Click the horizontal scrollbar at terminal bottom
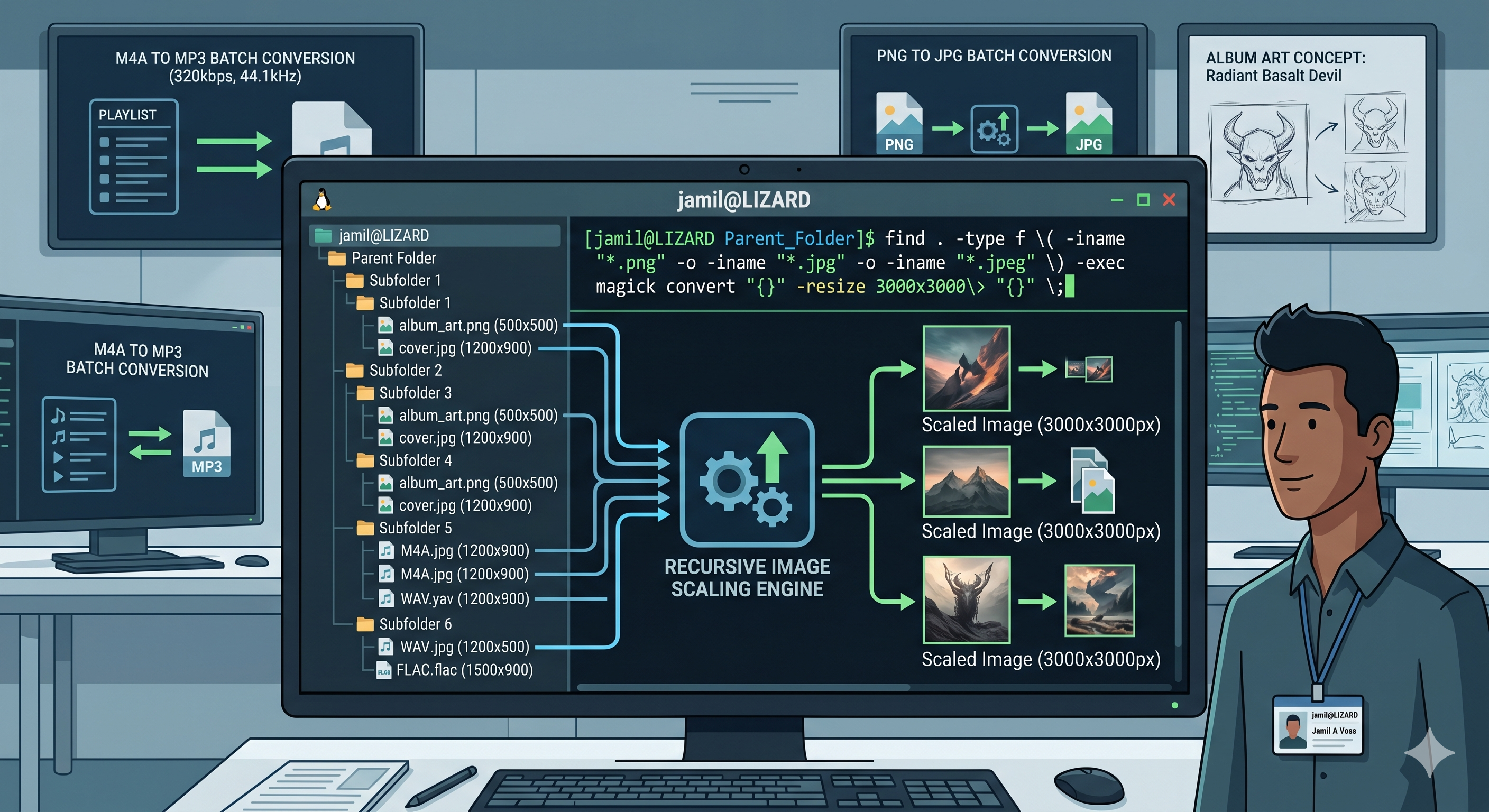 click(743, 688)
